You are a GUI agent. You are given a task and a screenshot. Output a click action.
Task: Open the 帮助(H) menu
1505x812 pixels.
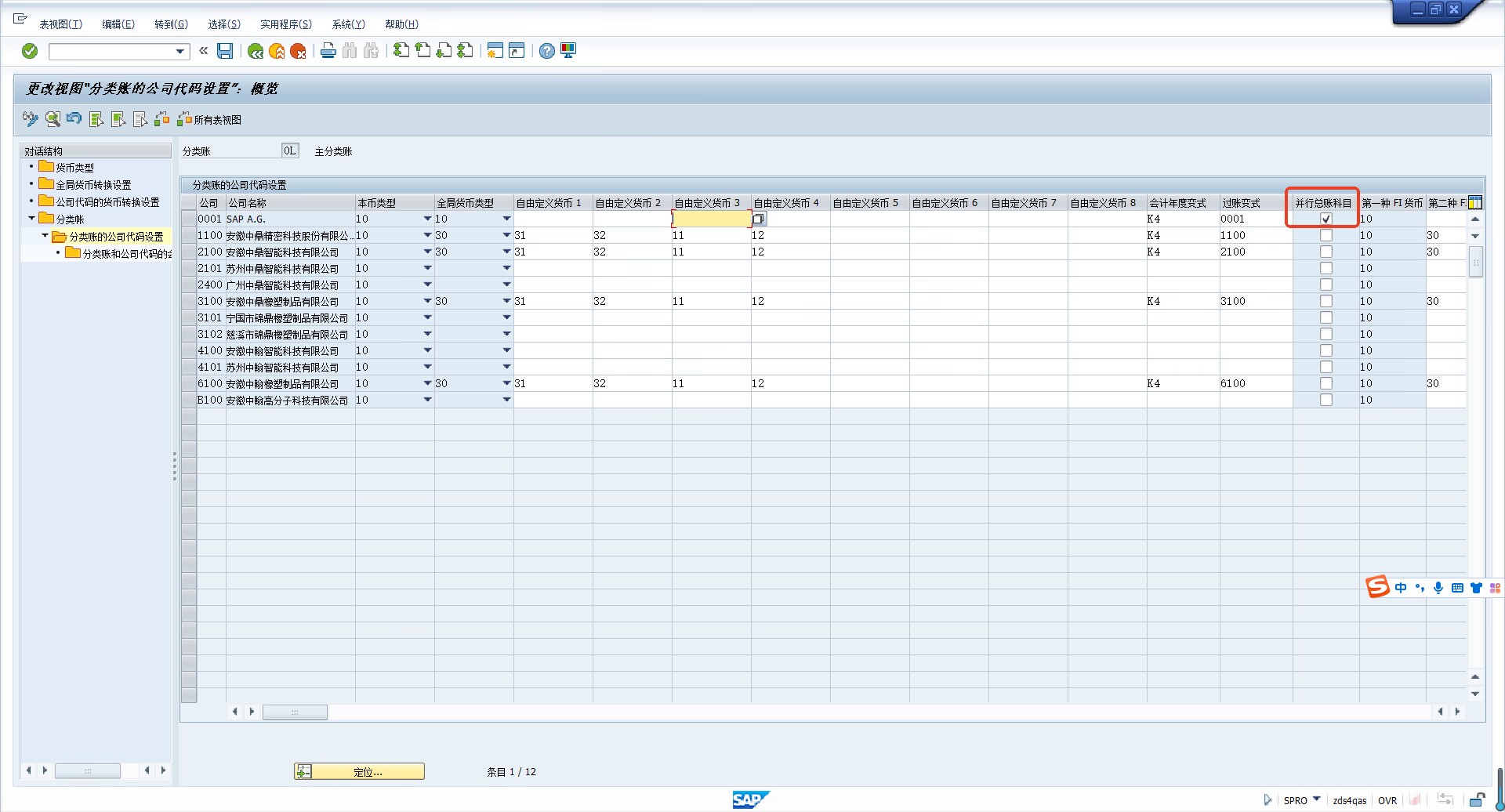[x=401, y=24]
